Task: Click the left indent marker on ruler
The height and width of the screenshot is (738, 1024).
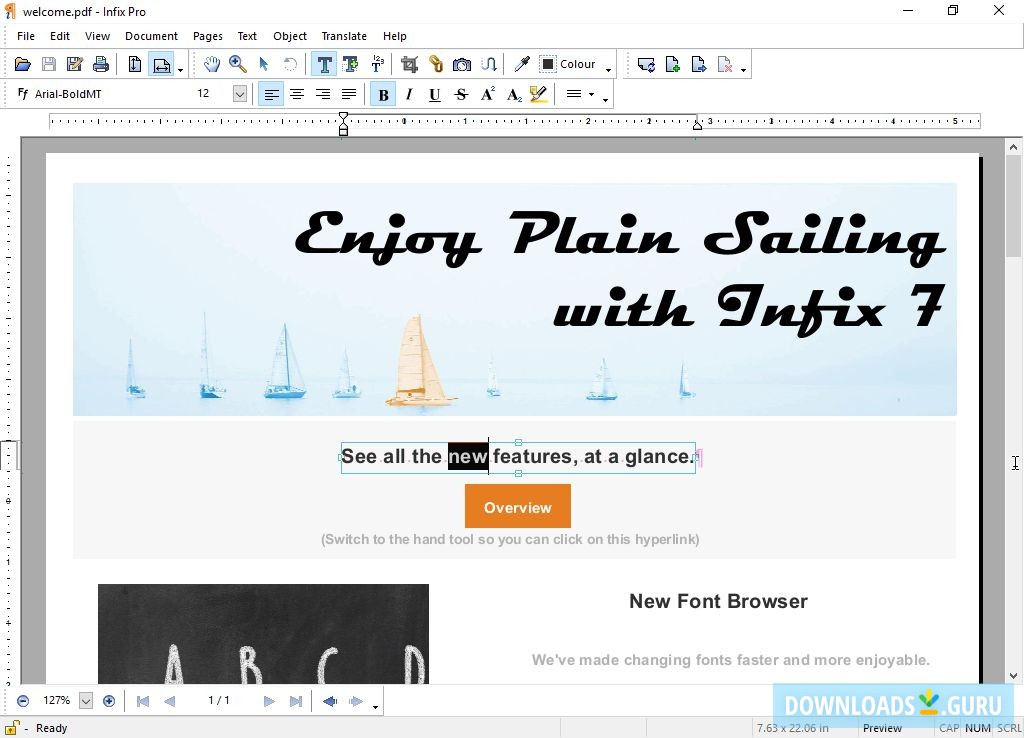Action: 344,124
